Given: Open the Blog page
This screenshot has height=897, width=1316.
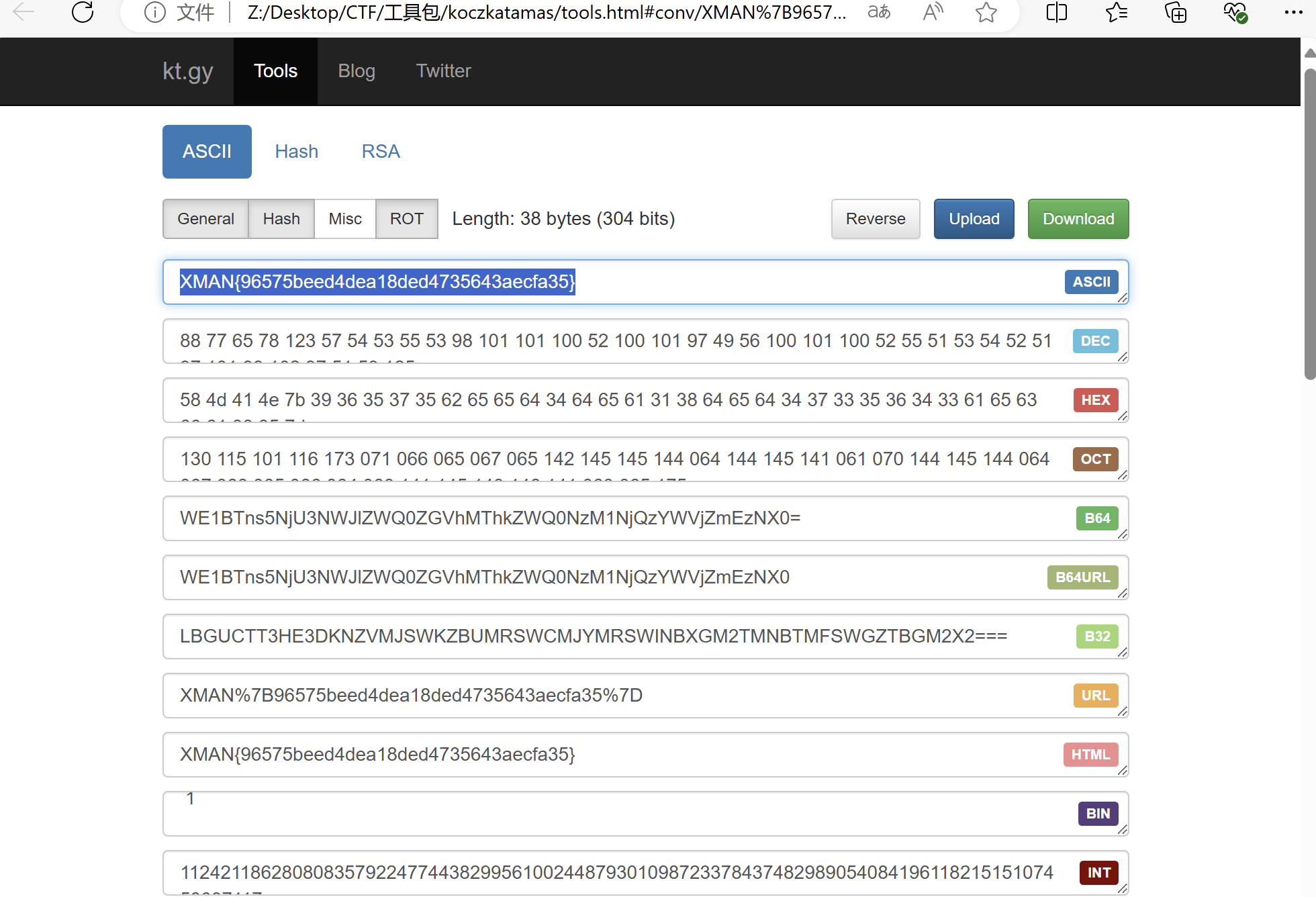Looking at the screenshot, I should tap(357, 70).
